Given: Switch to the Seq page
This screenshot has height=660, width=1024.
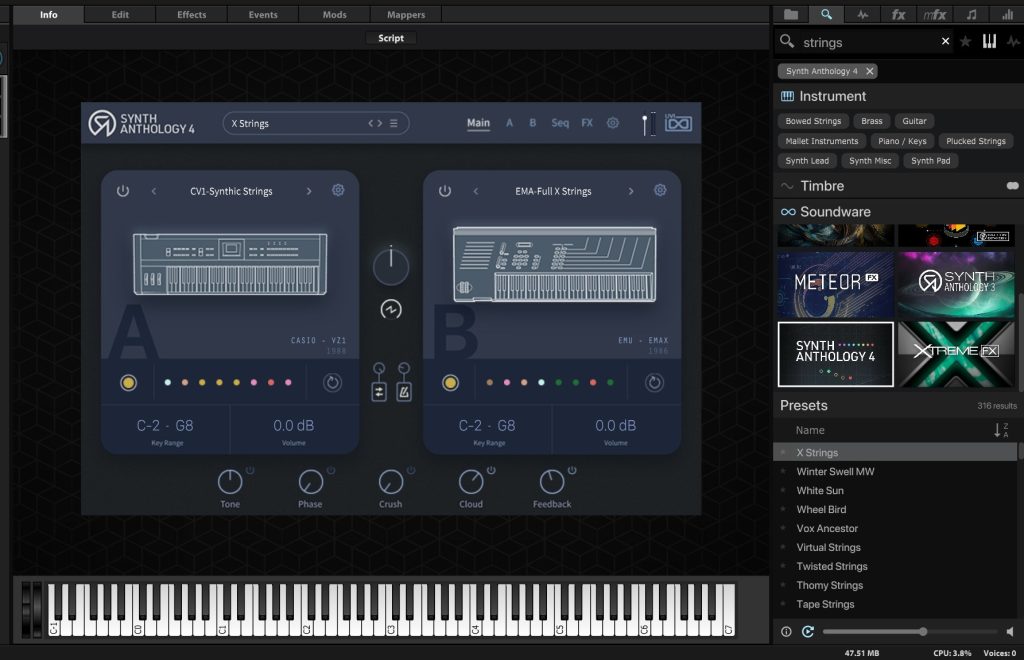Looking at the screenshot, I should [560, 123].
